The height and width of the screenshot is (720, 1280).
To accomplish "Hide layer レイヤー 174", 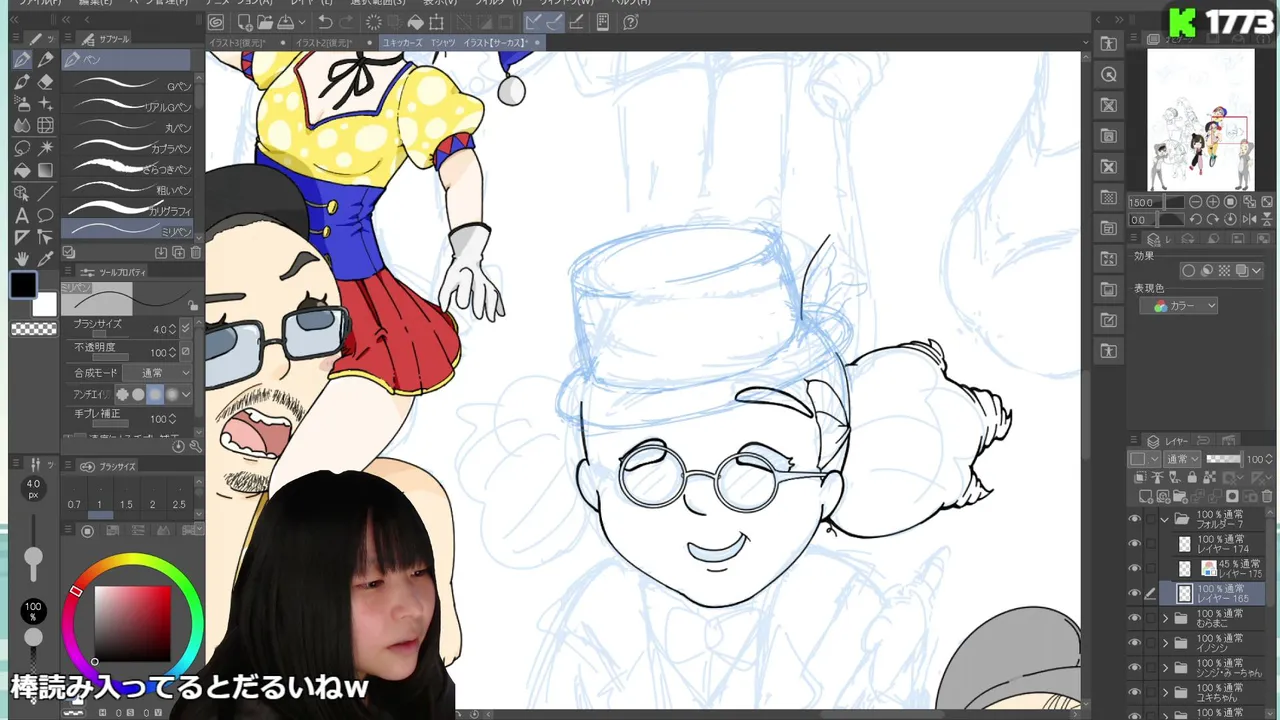I will tap(1134, 544).
